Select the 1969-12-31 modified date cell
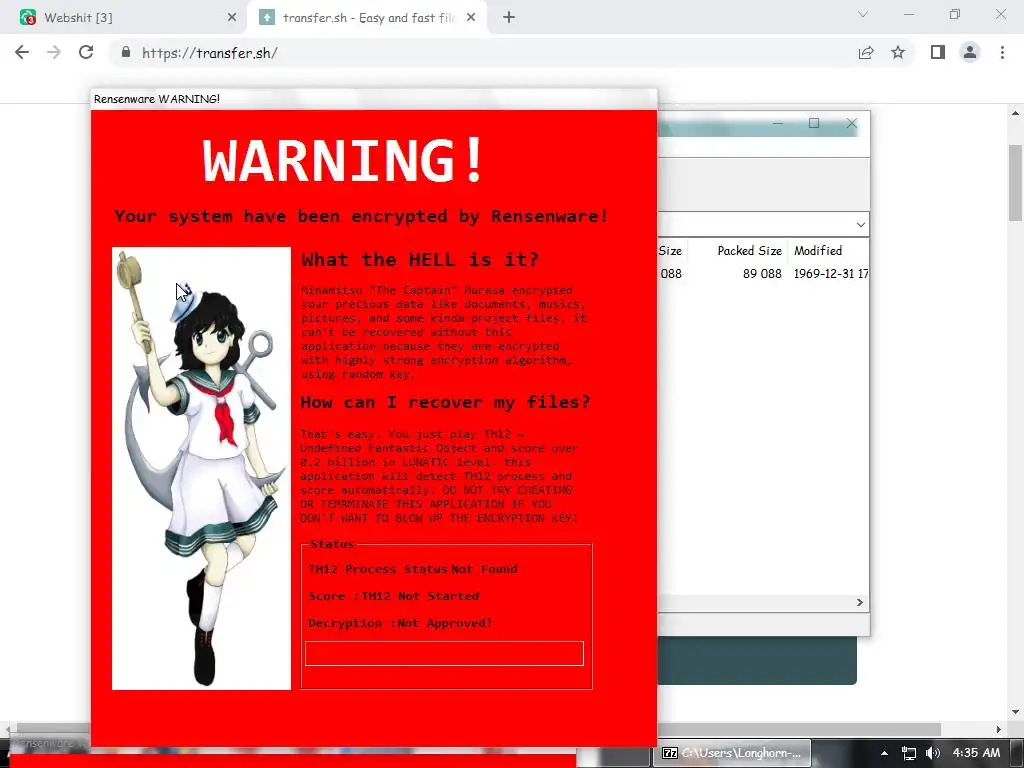This screenshot has height=768, width=1024. (831, 274)
